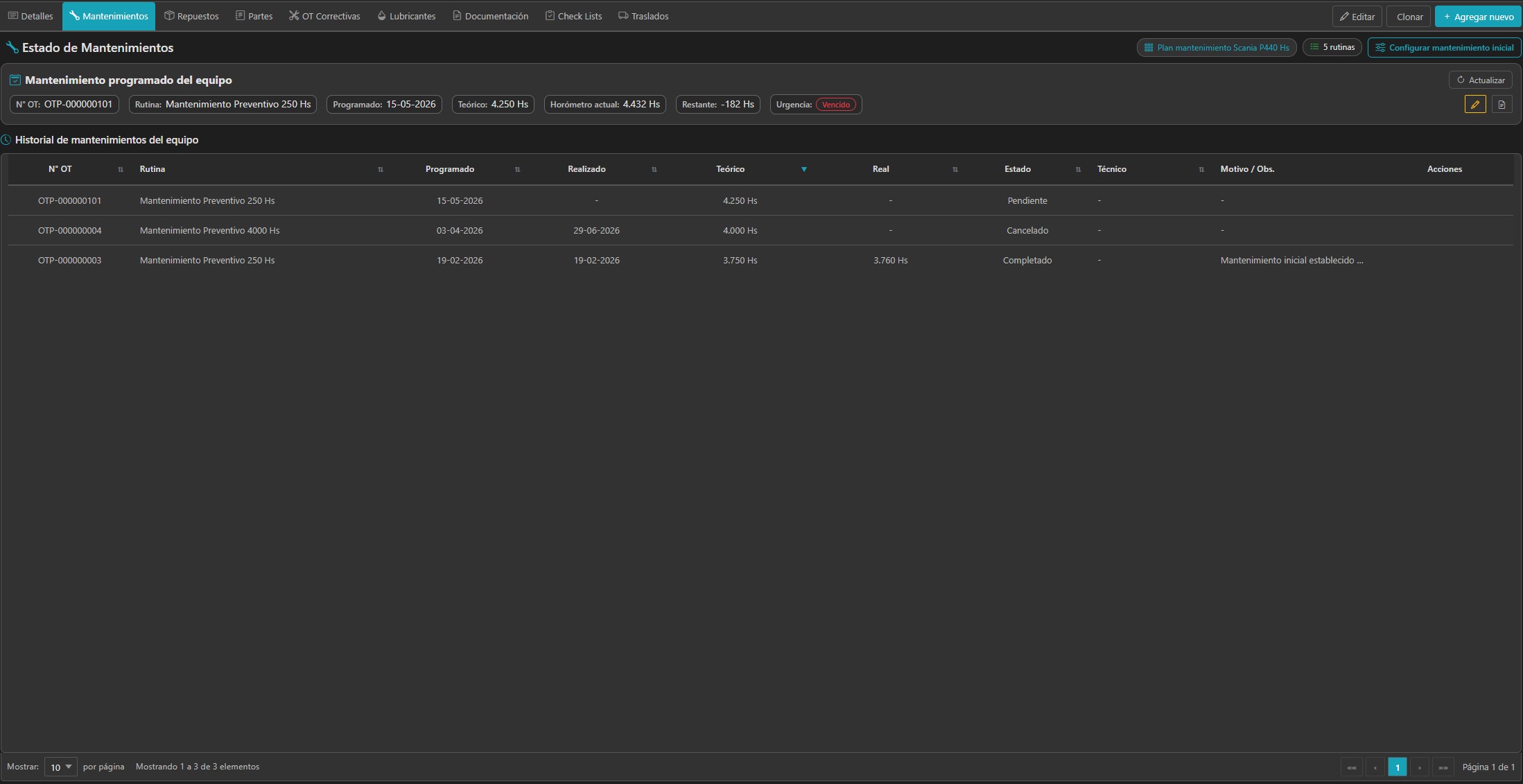Toggle Teórico descending sort arrow

coord(804,169)
